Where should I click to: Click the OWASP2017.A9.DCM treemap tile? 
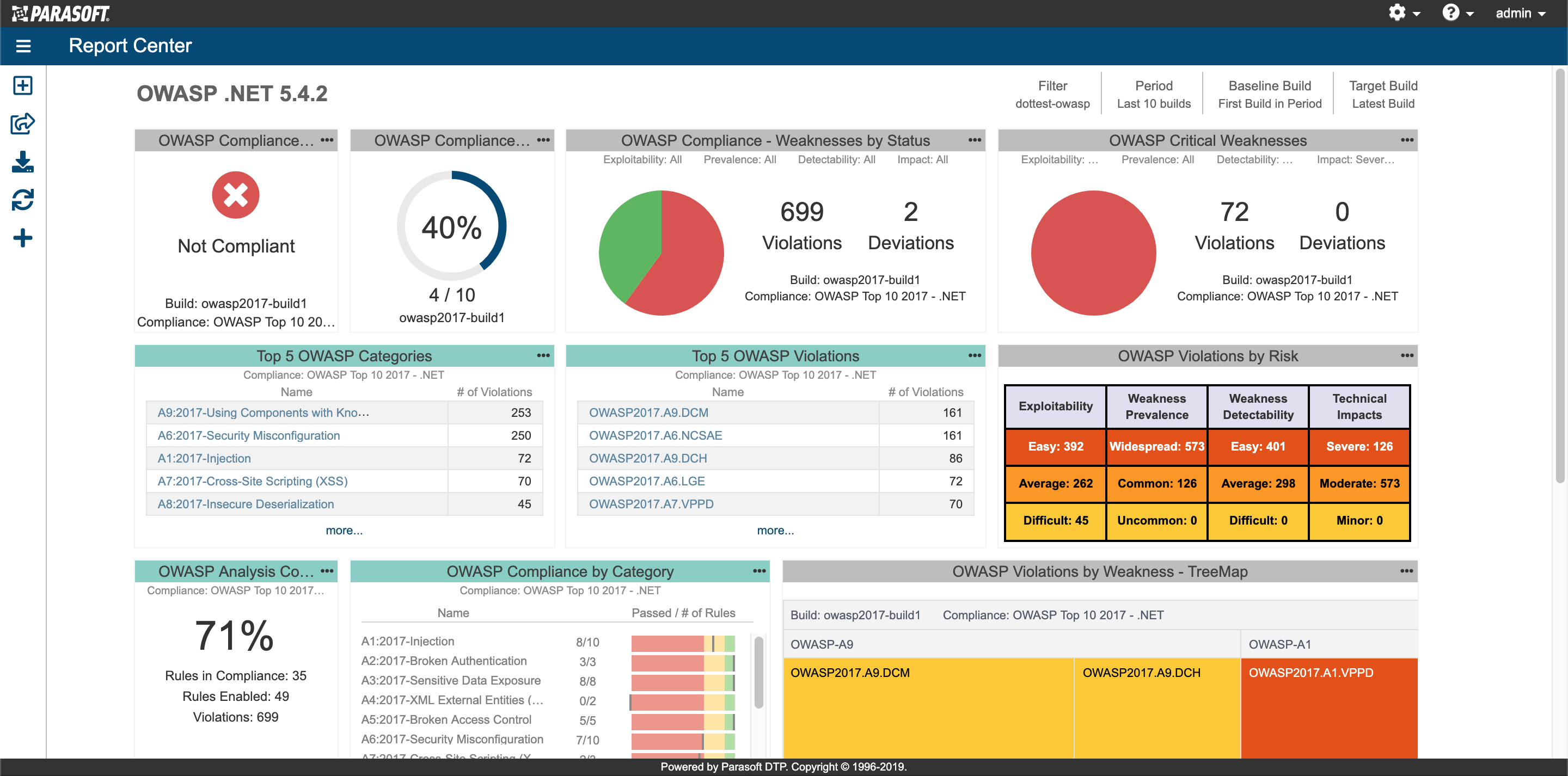coord(928,708)
